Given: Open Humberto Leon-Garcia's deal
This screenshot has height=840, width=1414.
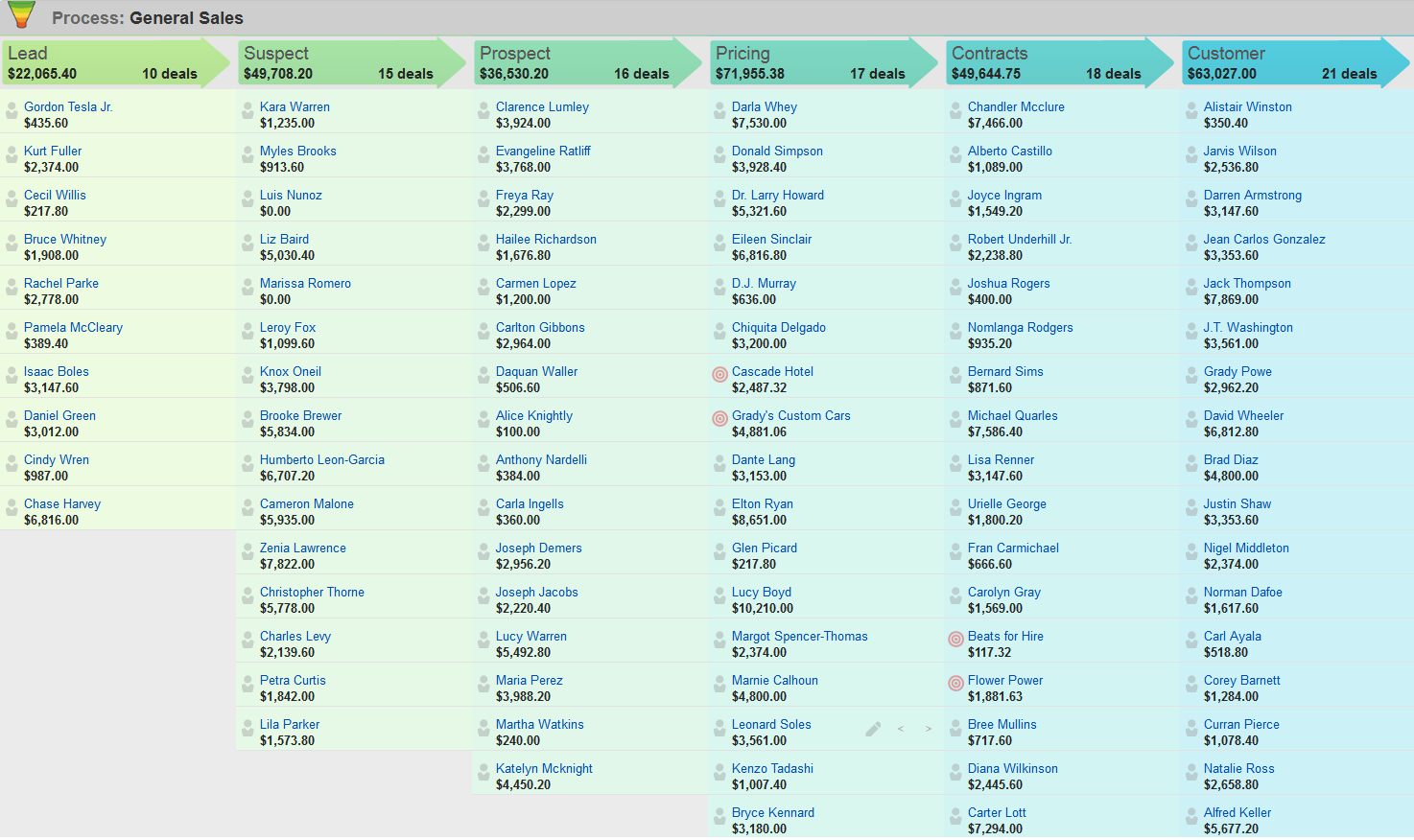Looking at the screenshot, I should click(x=322, y=460).
